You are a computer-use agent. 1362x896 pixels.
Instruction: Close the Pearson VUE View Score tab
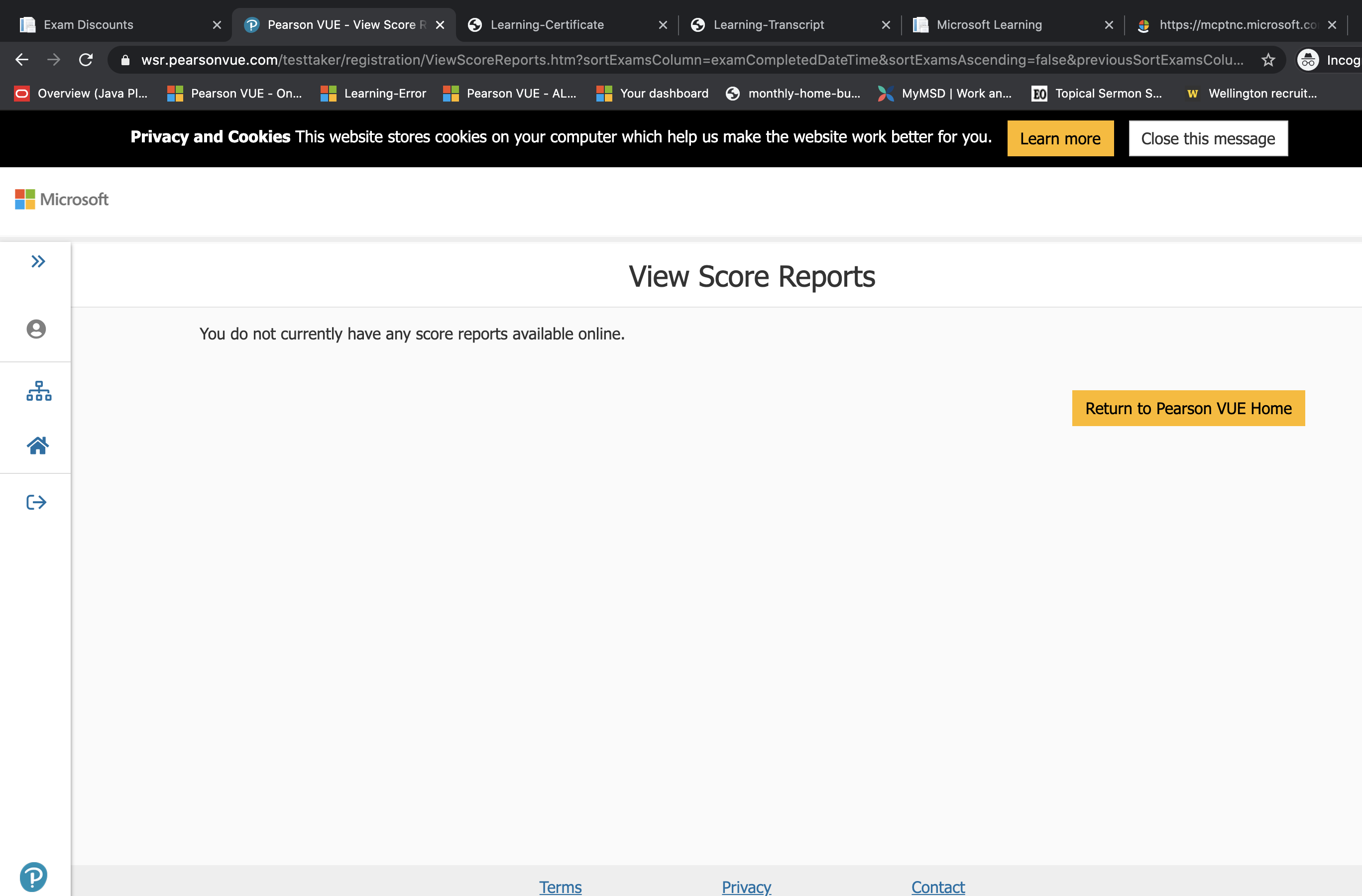[x=440, y=24]
